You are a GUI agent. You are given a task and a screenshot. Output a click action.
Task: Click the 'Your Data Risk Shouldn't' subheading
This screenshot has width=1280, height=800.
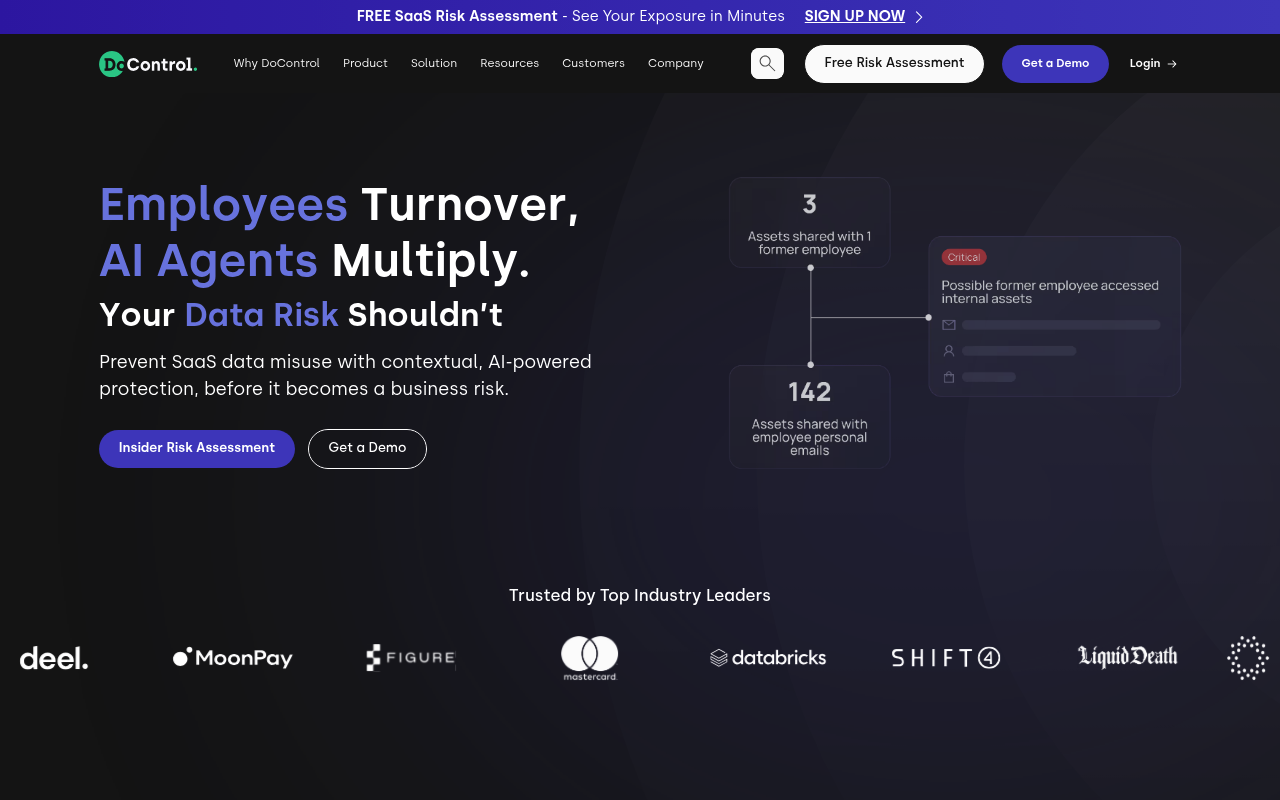(301, 315)
